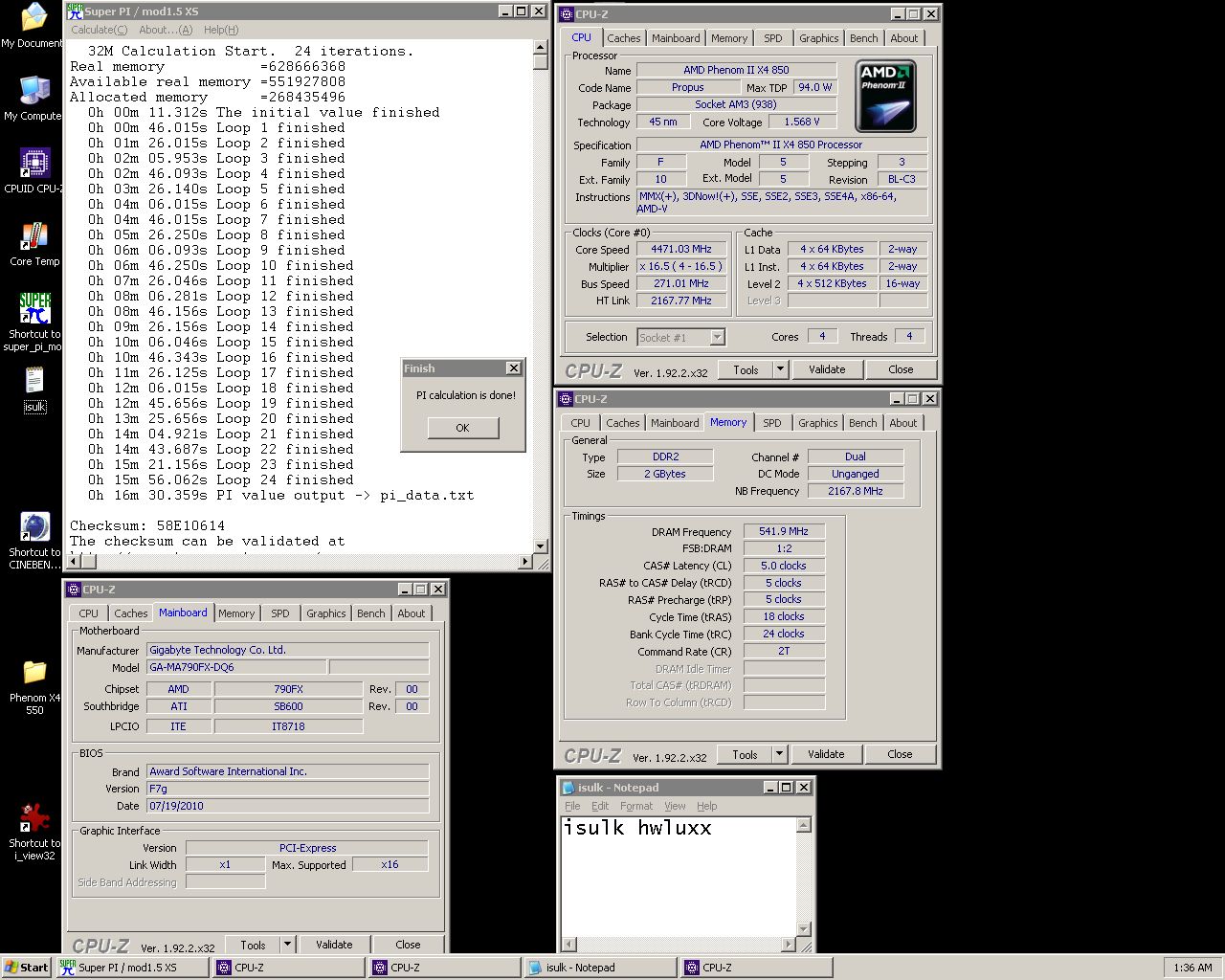This screenshot has height=980, width=1225.
Task: Select the isulk text file icon
Action: (34, 390)
